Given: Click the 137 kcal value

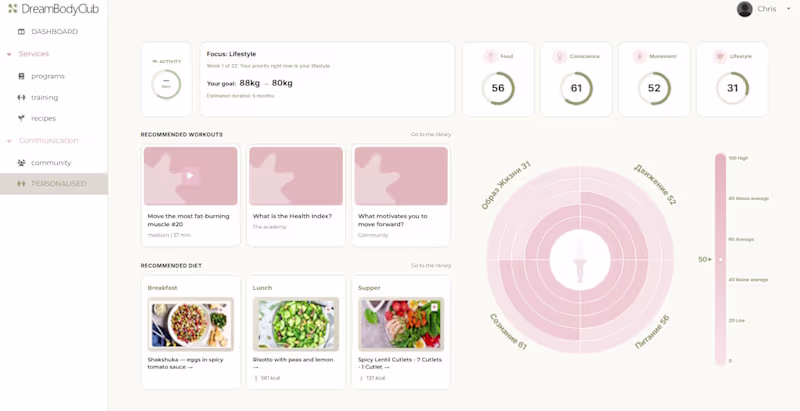Looking at the screenshot, I should [375, 378].
